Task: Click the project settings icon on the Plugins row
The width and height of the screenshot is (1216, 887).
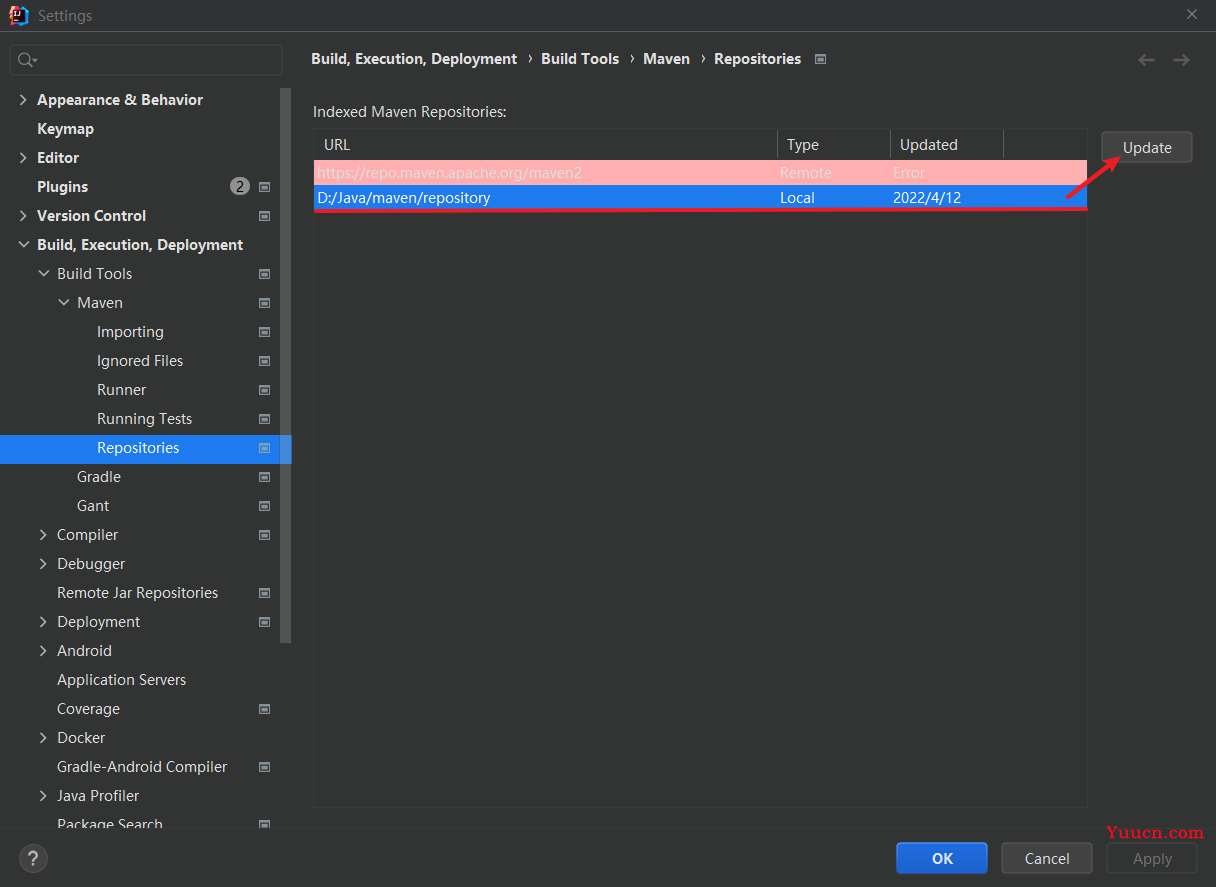Action: [265, 187]
